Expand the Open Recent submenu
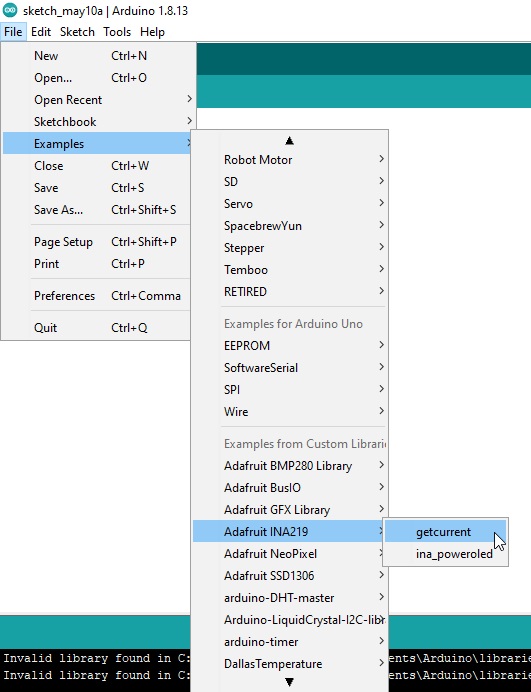The height and width of the screenshot is (692, 531). [x=98, y=100]
